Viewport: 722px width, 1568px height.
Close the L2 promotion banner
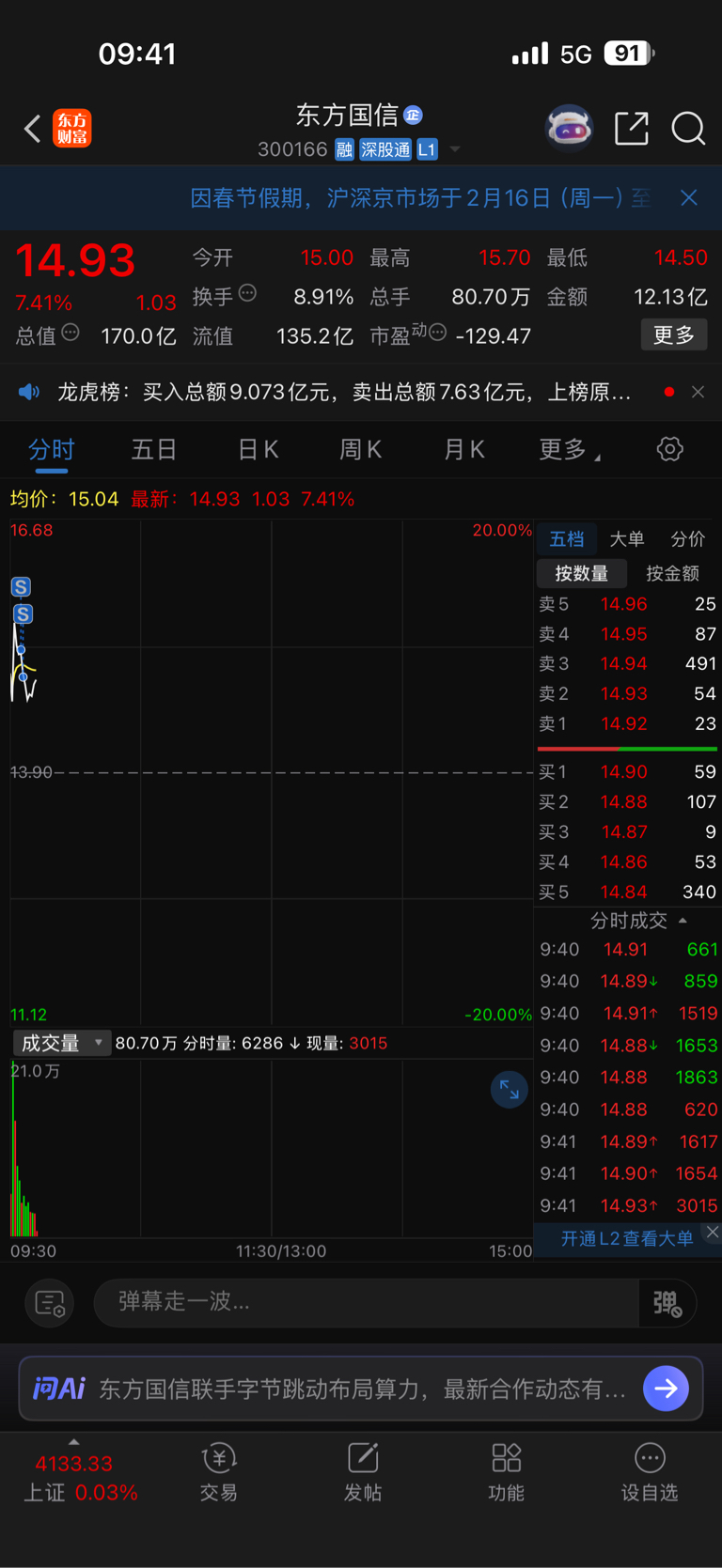pos(713,1232)
